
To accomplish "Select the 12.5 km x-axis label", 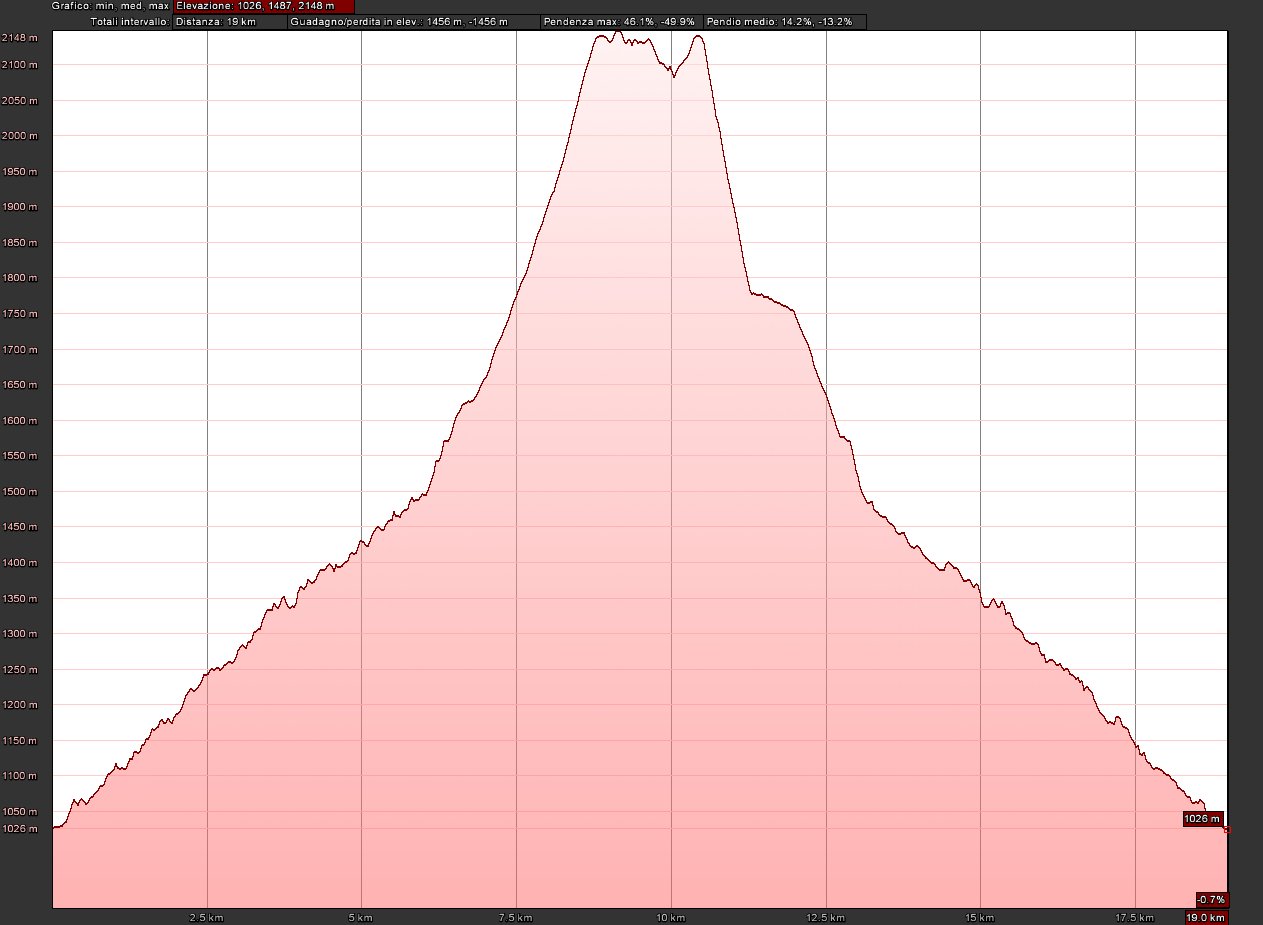I will coord(825,917).
